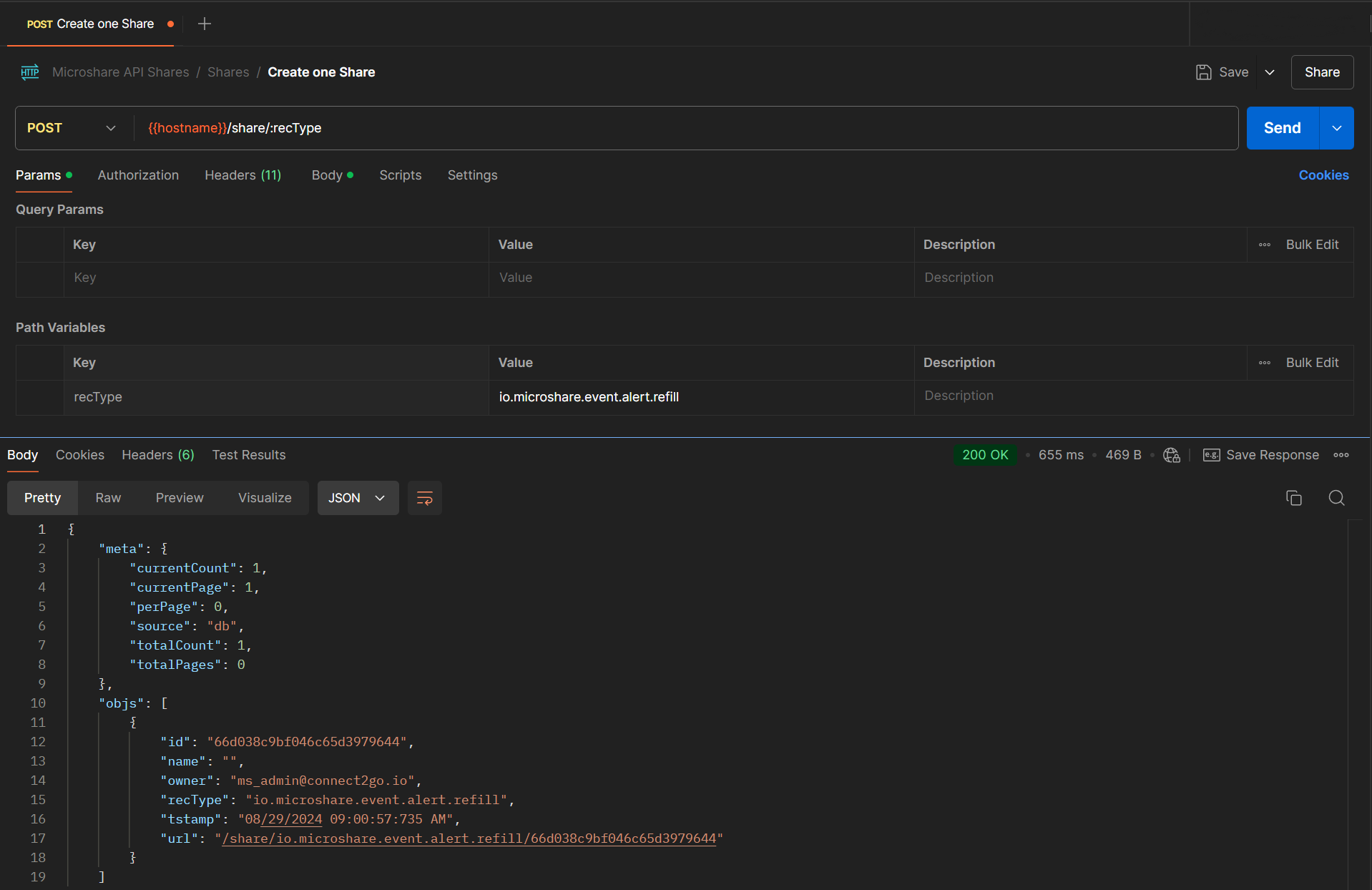Image resolution: width=1372 pixels, height=890 pixels.
Task: Open a new request tab with plus icon
Action: pyautogui.click(x=205, y=24)
